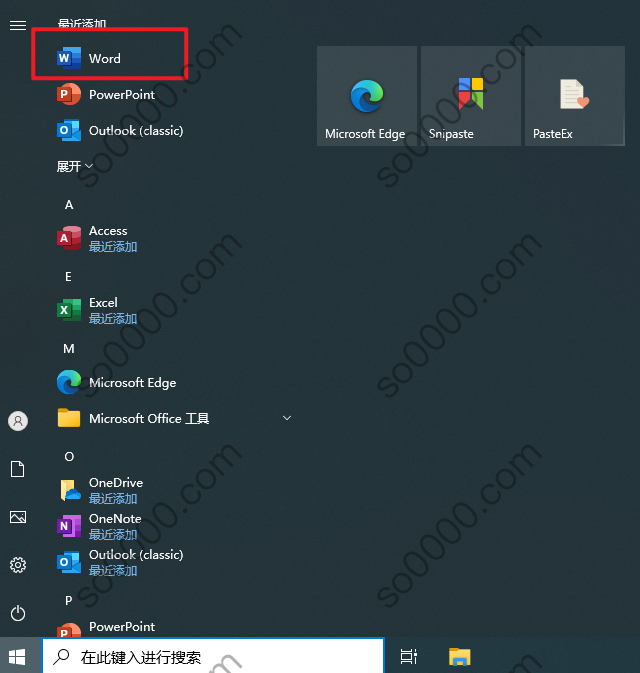Open the user account menu icon

(x=18, y=421)
